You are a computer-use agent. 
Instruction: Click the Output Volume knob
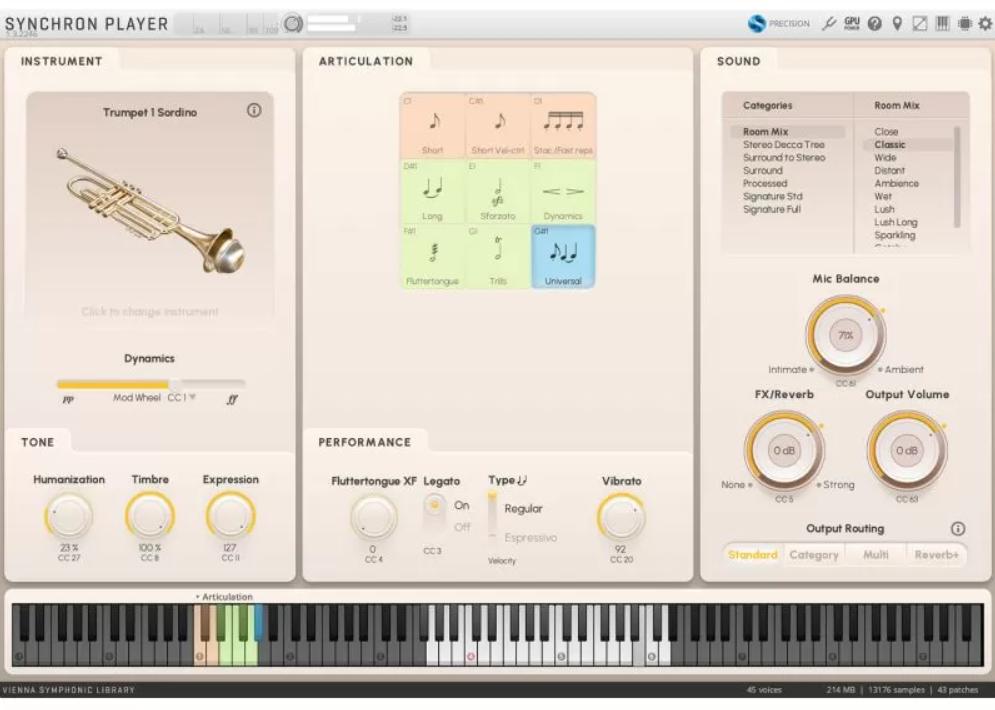click(907, 450)
